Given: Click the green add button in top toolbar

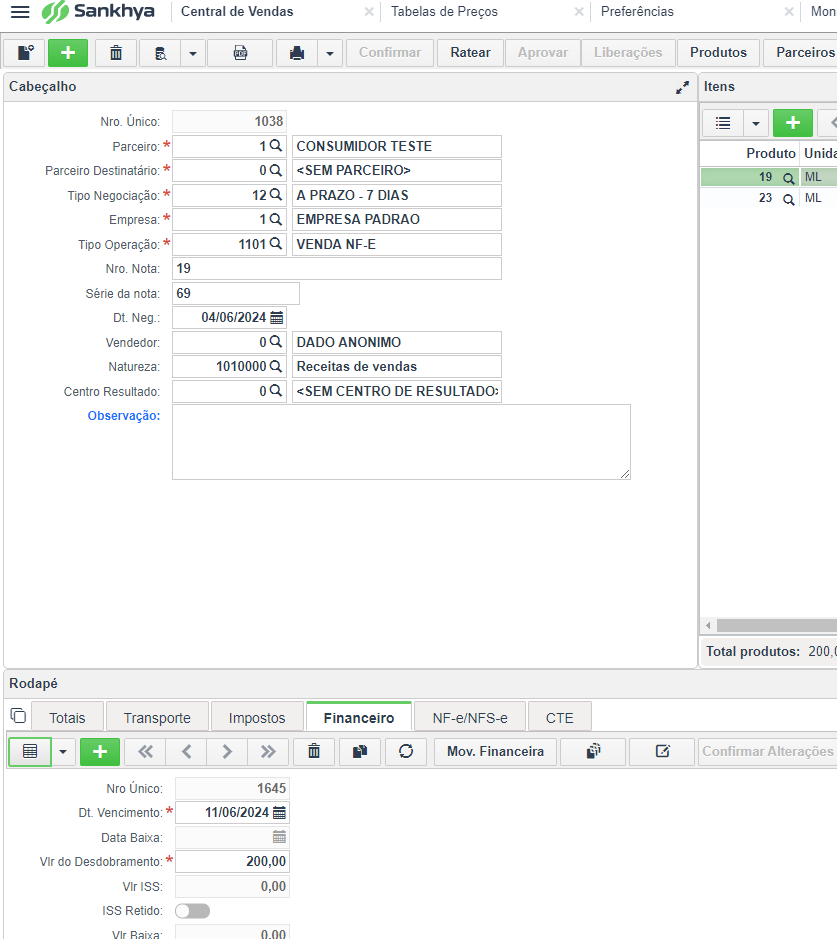Looking at the screenshot, I should [68, 53].
